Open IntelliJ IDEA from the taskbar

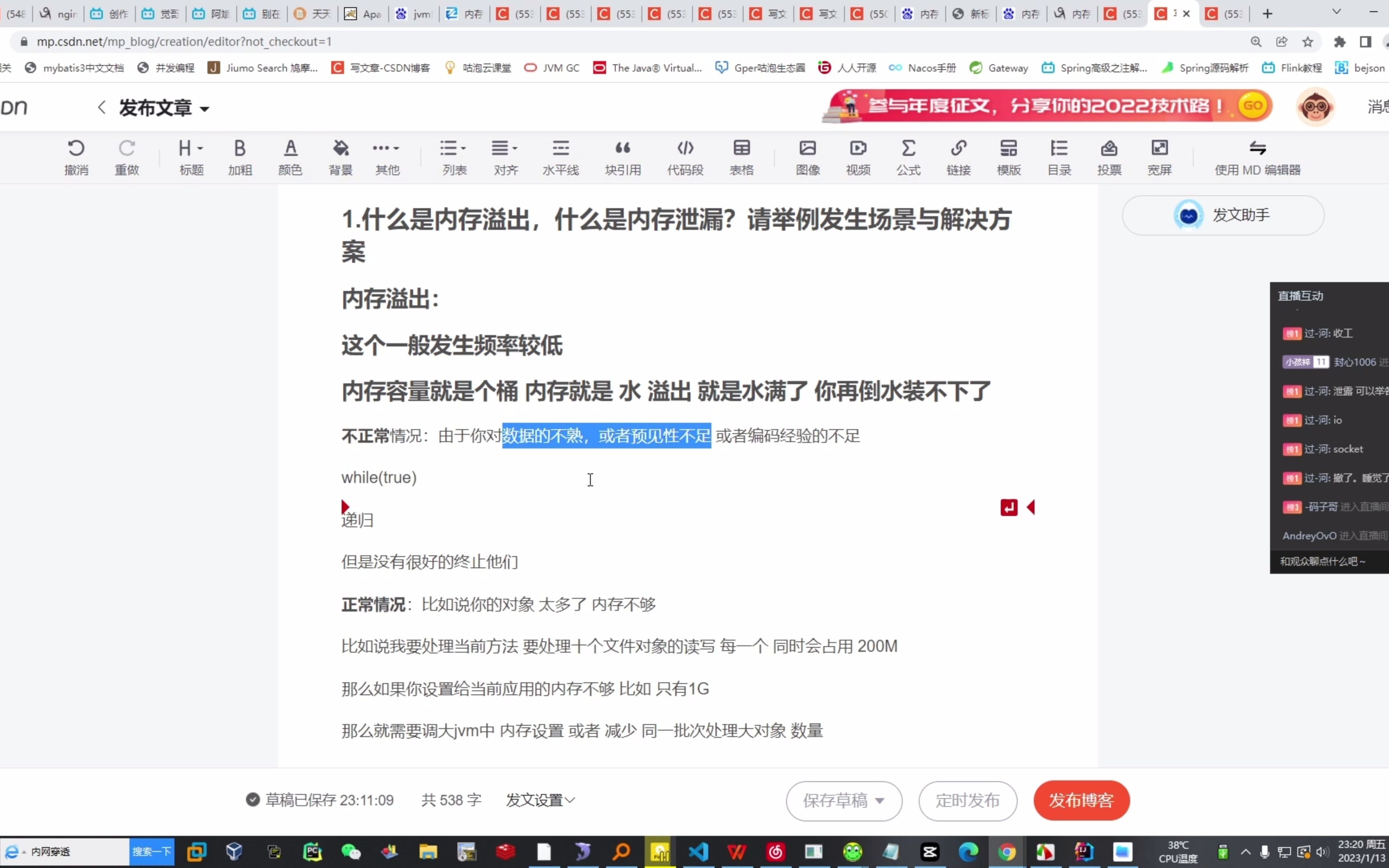point(1084,852)
